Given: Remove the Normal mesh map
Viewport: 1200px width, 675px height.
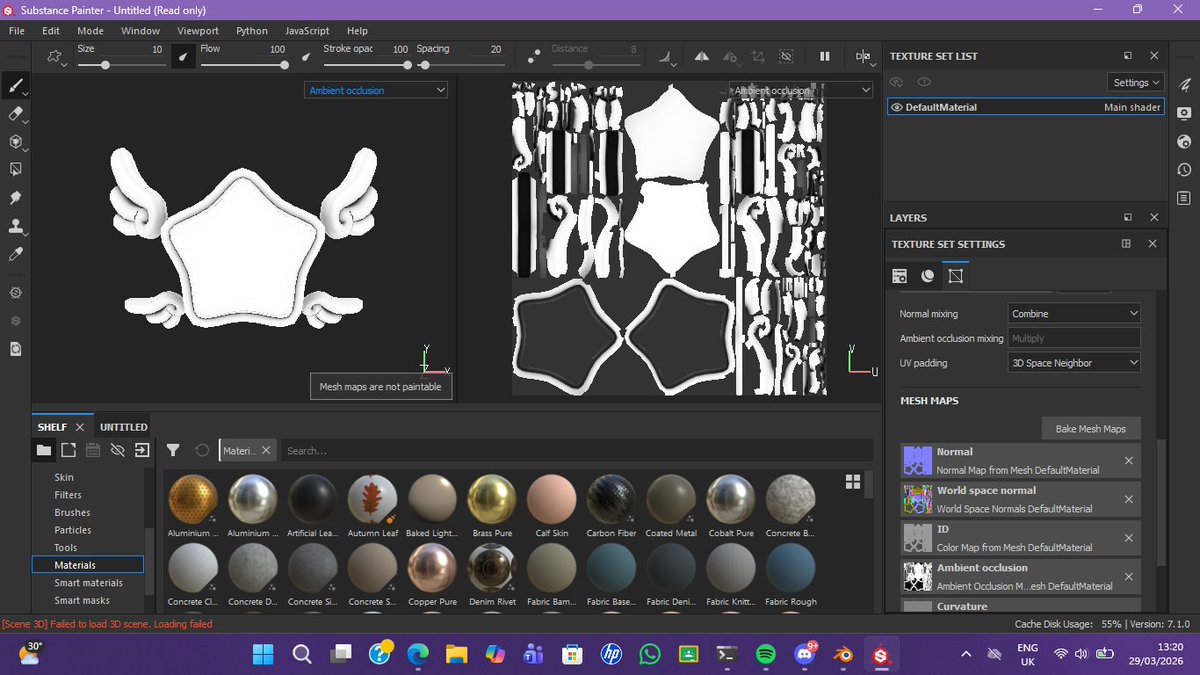Looking at the screenshot, I should (x=1128, y=460).
